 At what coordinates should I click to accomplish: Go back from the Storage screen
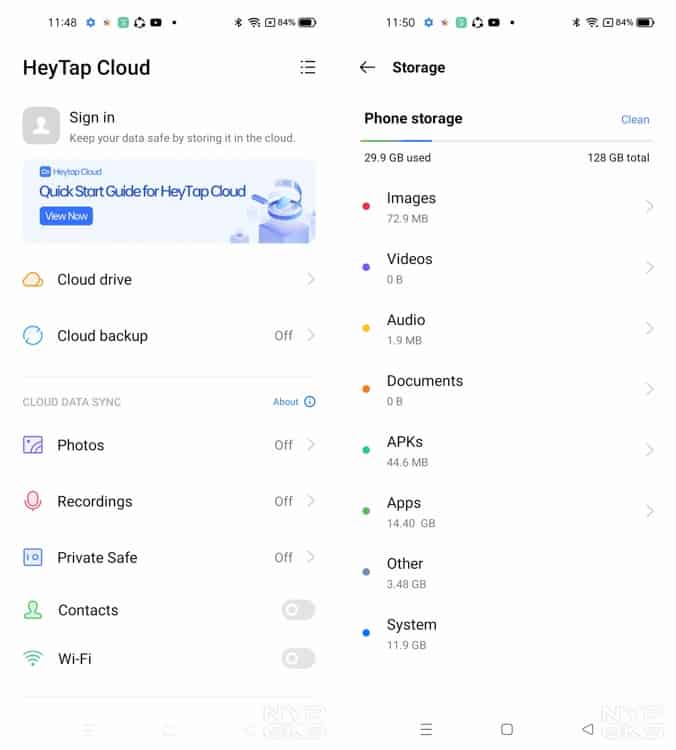pos(367,67)
